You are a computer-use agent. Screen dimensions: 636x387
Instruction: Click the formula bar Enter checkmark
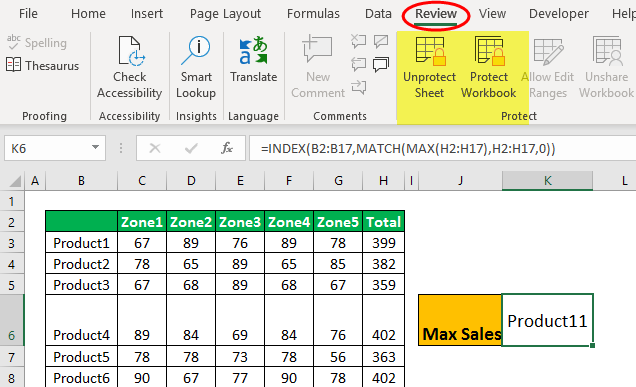coord(191,148)
